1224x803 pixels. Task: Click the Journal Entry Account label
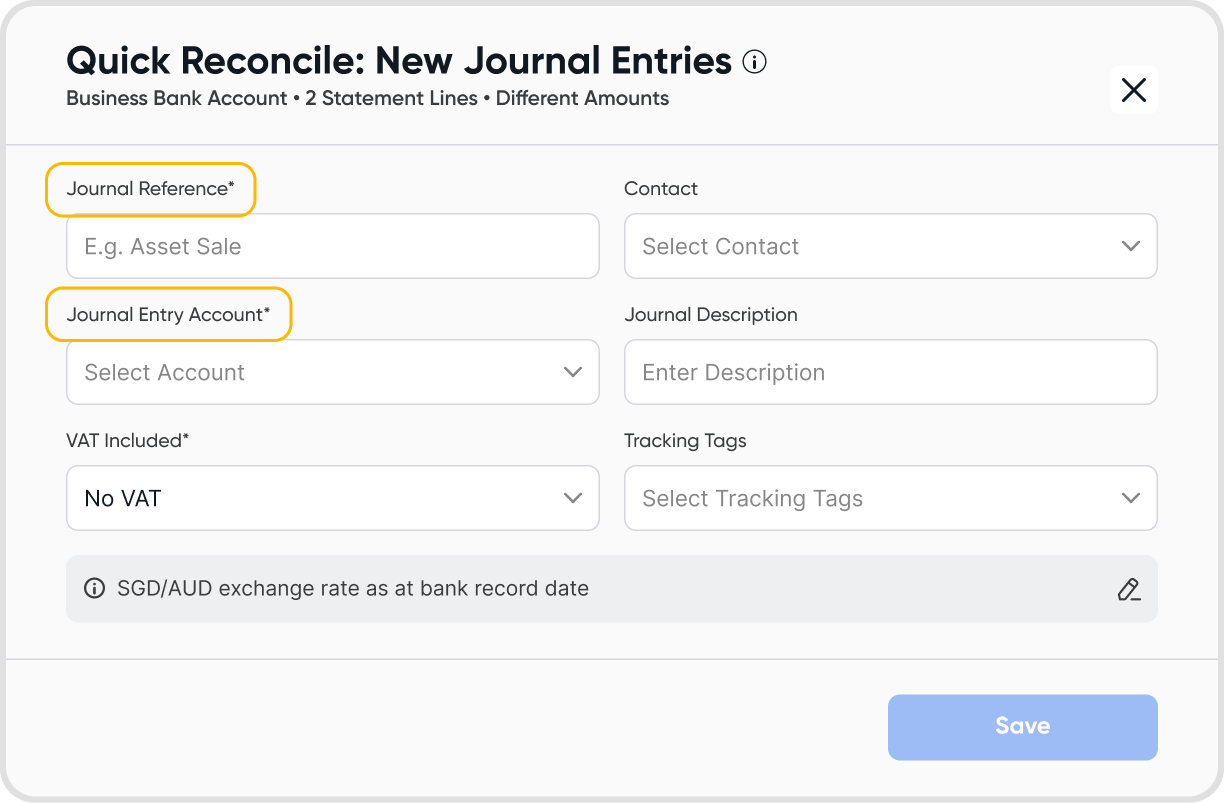[168, 315]
